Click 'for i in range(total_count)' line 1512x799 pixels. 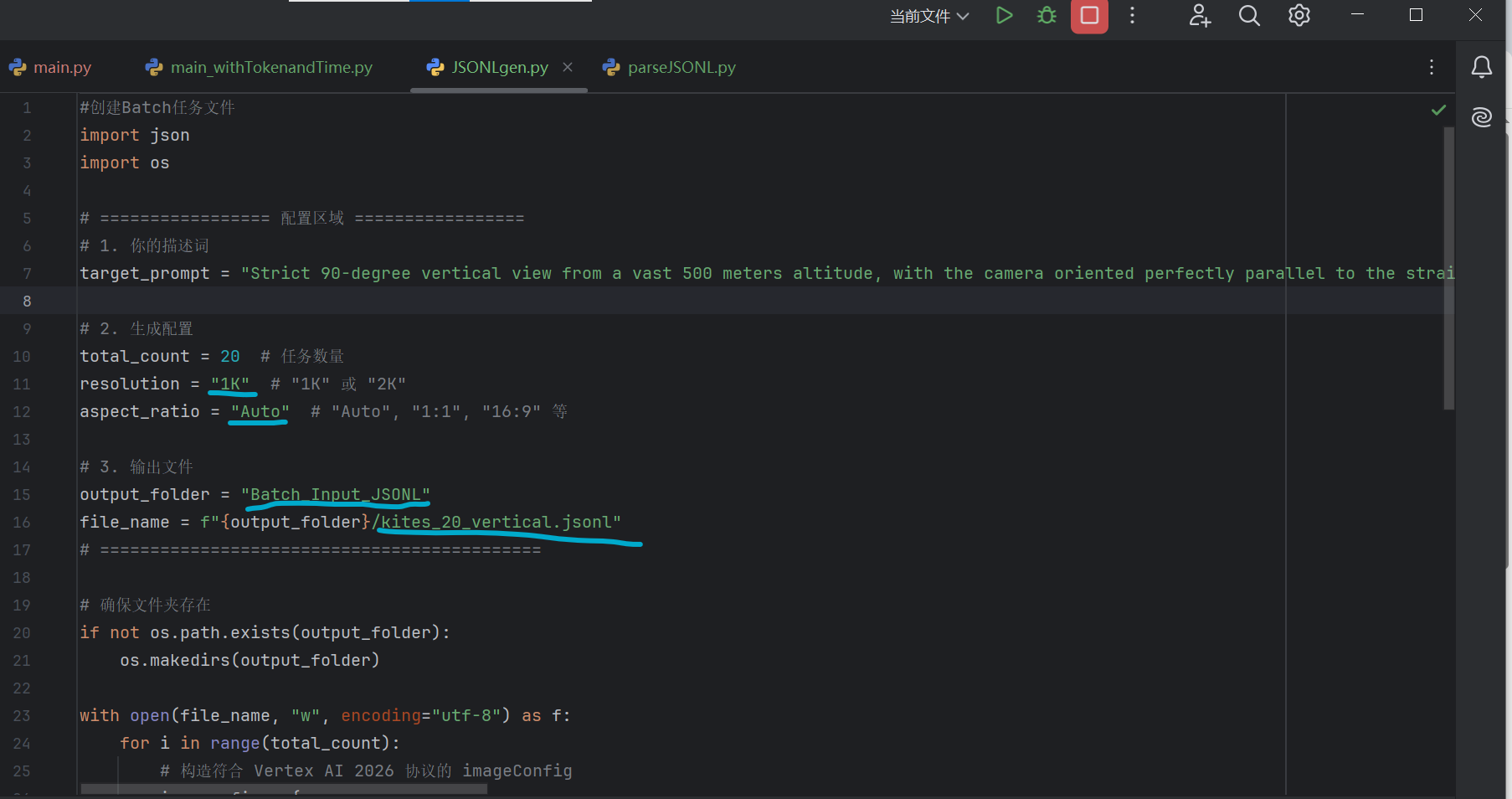[x=260, y=743]
